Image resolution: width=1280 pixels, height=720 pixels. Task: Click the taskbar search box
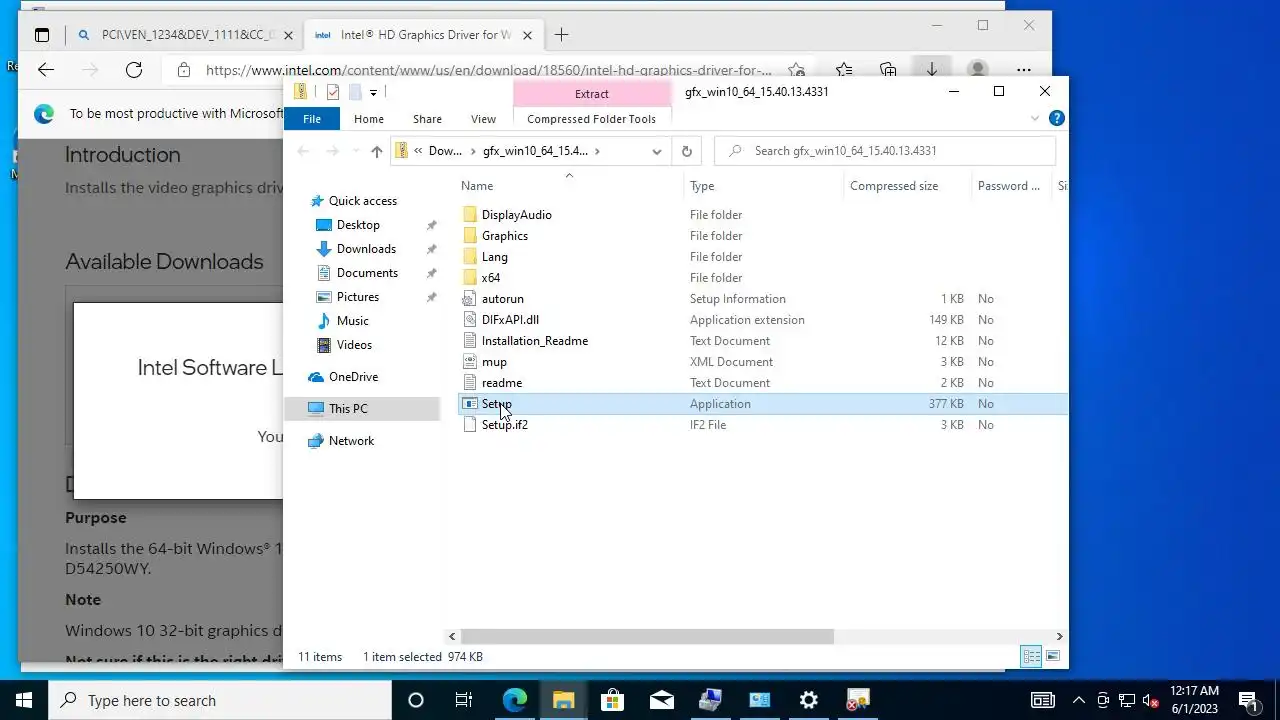point(219,700)
